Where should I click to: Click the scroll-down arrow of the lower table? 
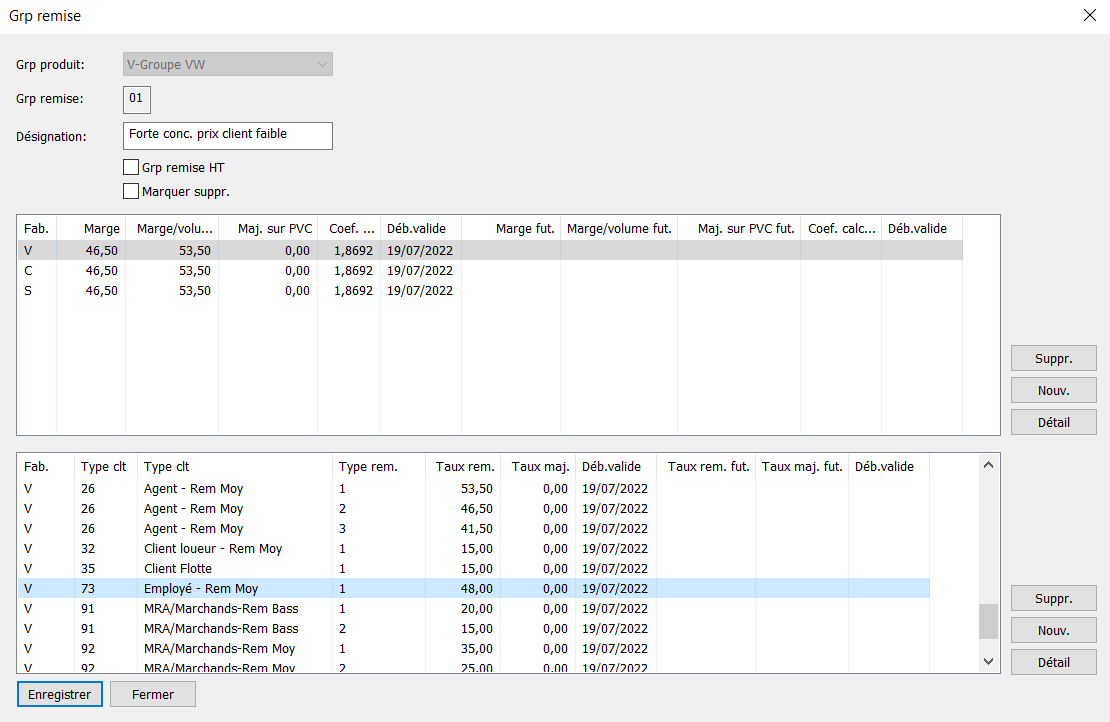point(988,661)
